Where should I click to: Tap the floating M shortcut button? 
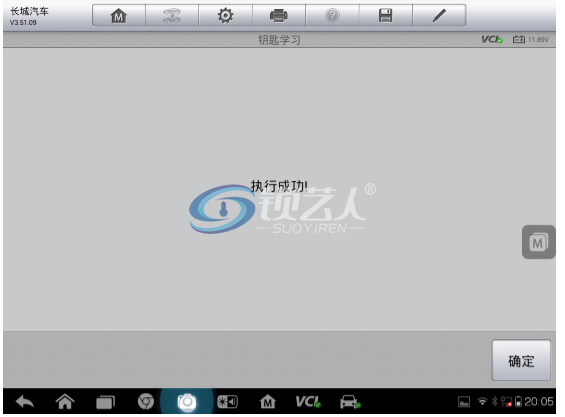coord(538,242)
